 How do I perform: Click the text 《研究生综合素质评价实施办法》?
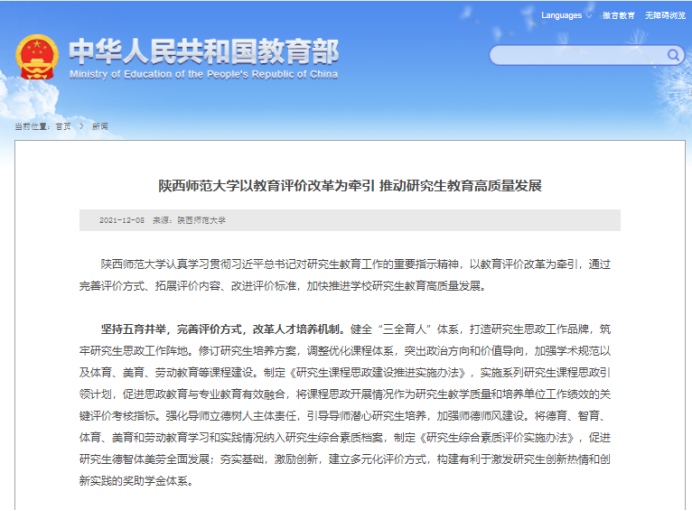[x=496, y=438]
